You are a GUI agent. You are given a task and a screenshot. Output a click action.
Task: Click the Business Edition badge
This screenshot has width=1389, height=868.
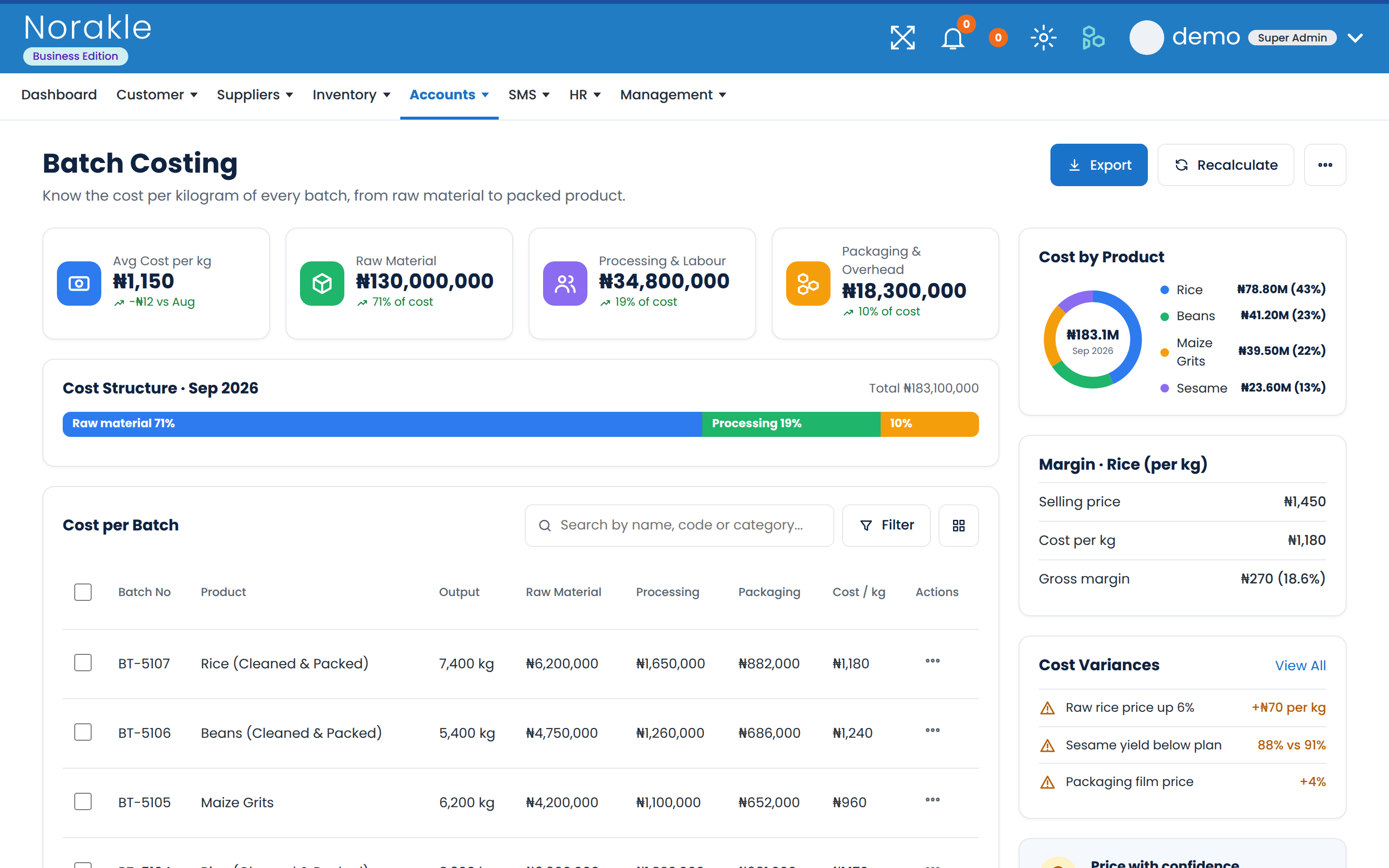coord(75,56)
